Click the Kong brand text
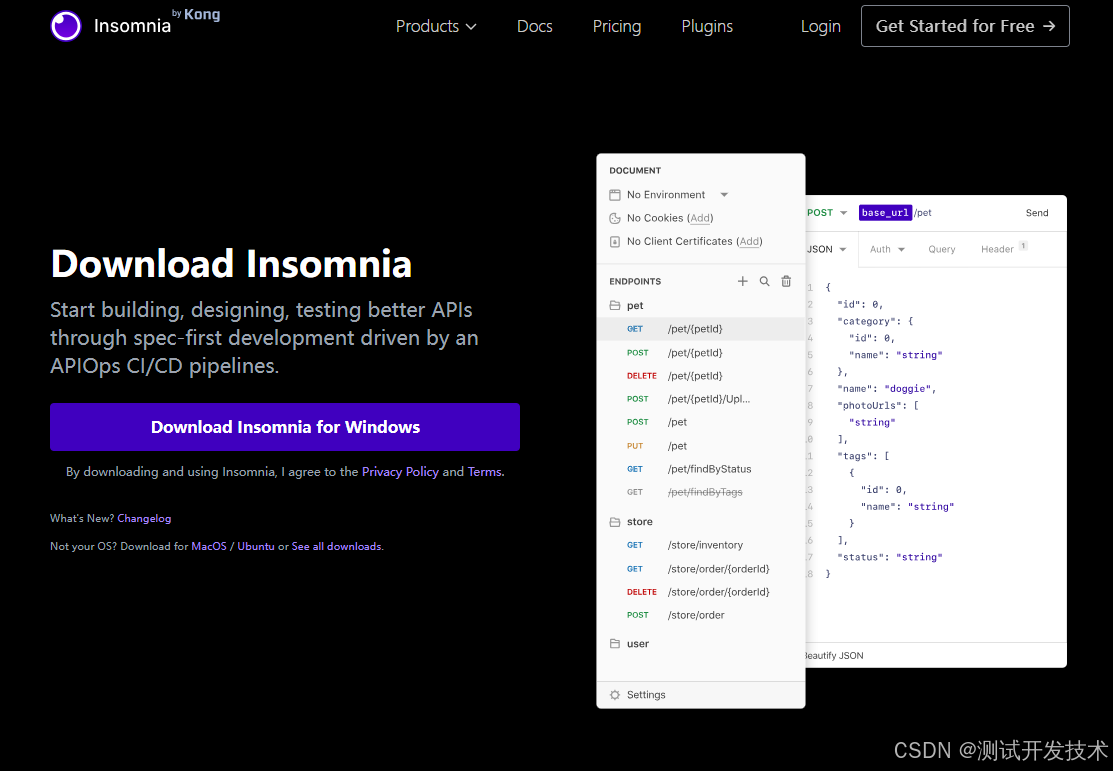The height and width of the screenshot is (771, 1113). click(202, 14)
